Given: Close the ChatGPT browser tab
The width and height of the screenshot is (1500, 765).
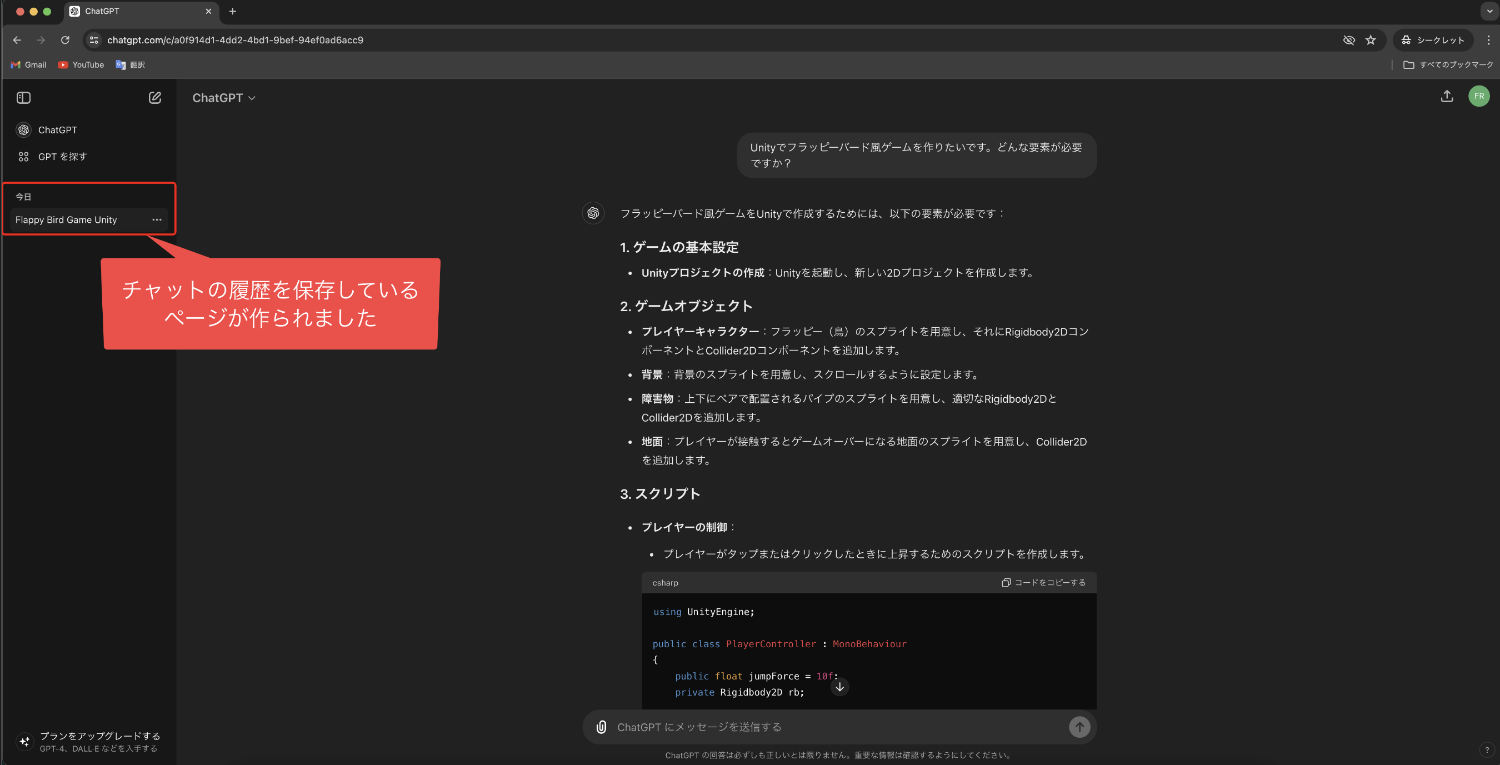Looking at the screenshot, I should click(208, 11).
